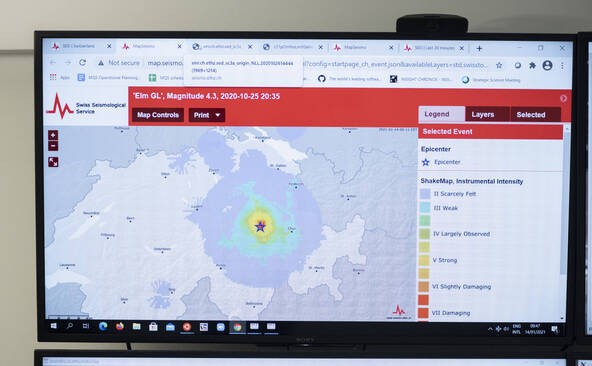The image size is (592, 366).
Task: Click the blue epicenter star on map
Action: tap(260, 227)
